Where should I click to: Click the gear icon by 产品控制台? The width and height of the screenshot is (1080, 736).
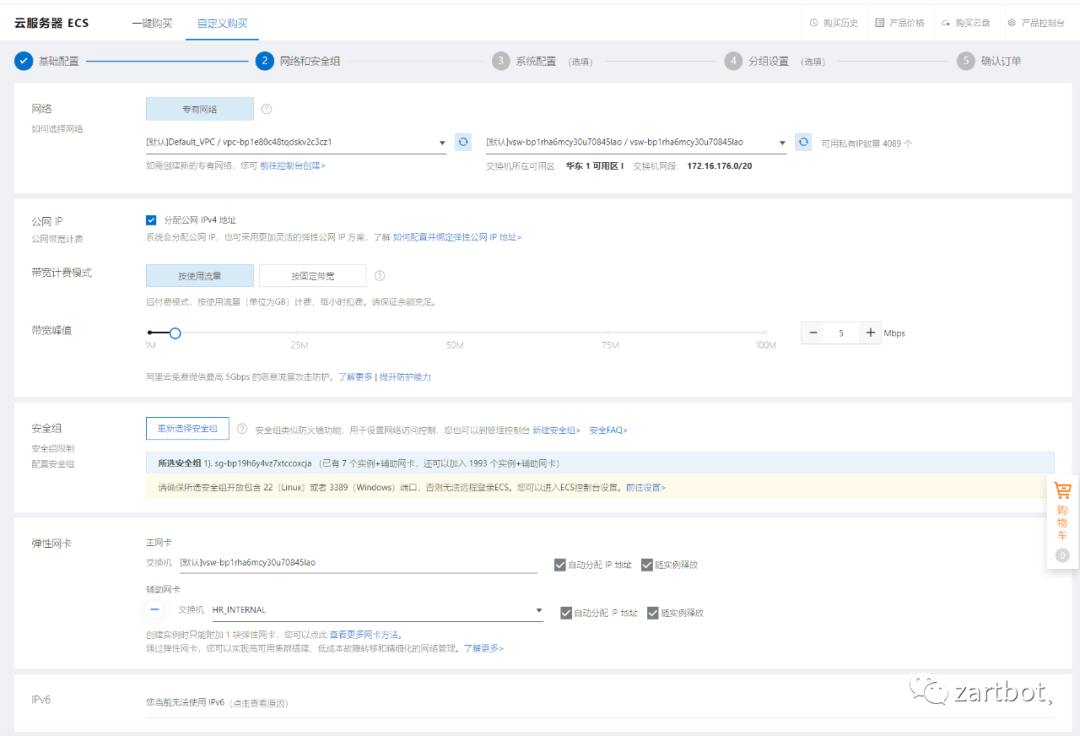[x=1012, y=23]
